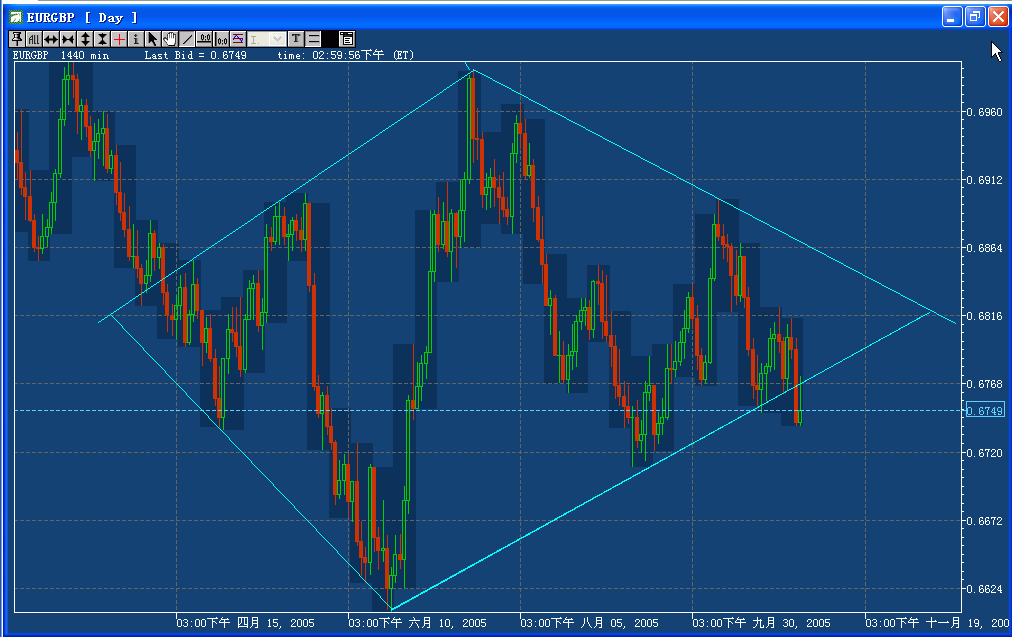Click the All data view button

34,39
